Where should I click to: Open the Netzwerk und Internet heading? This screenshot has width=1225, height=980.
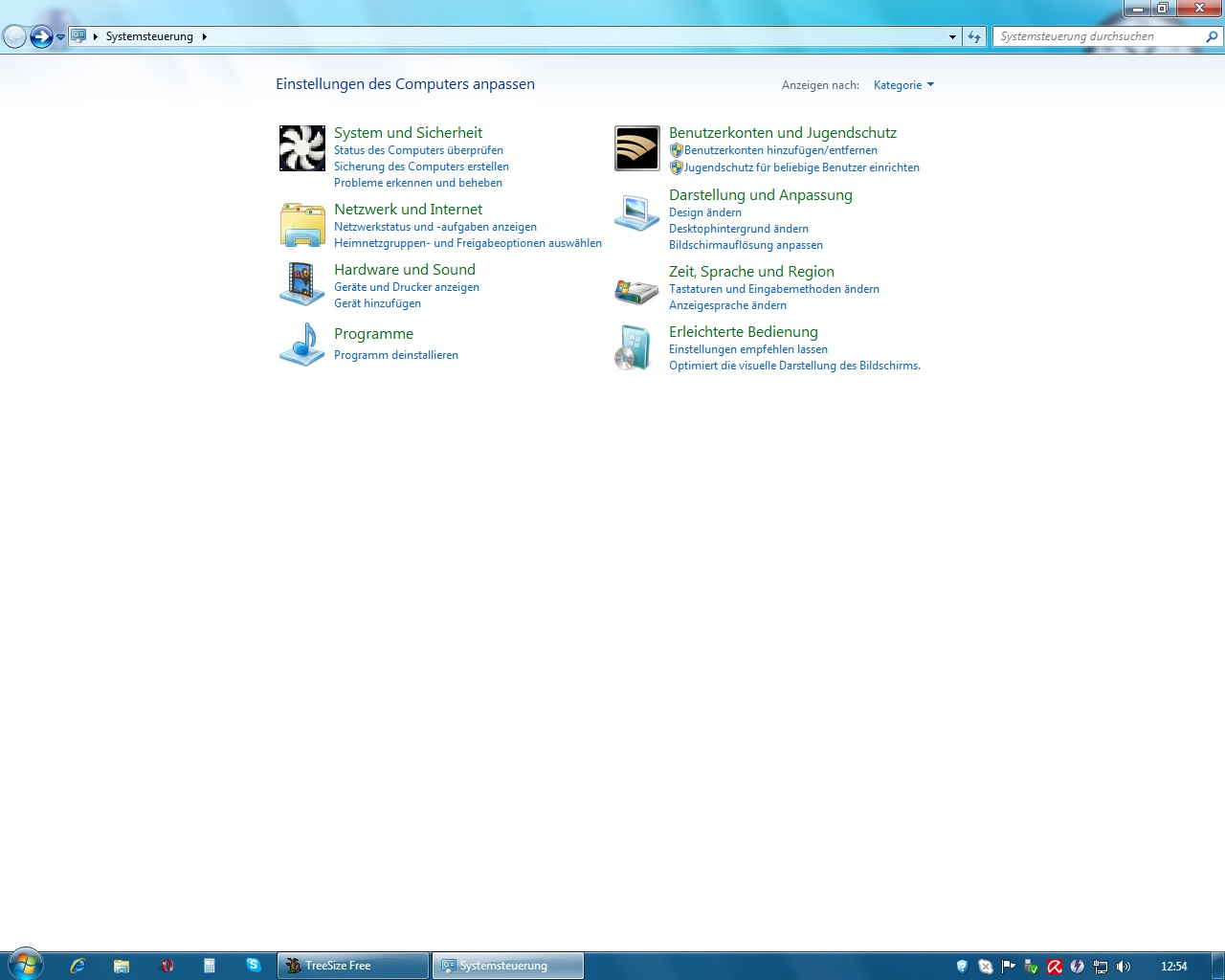pos(408,210)
